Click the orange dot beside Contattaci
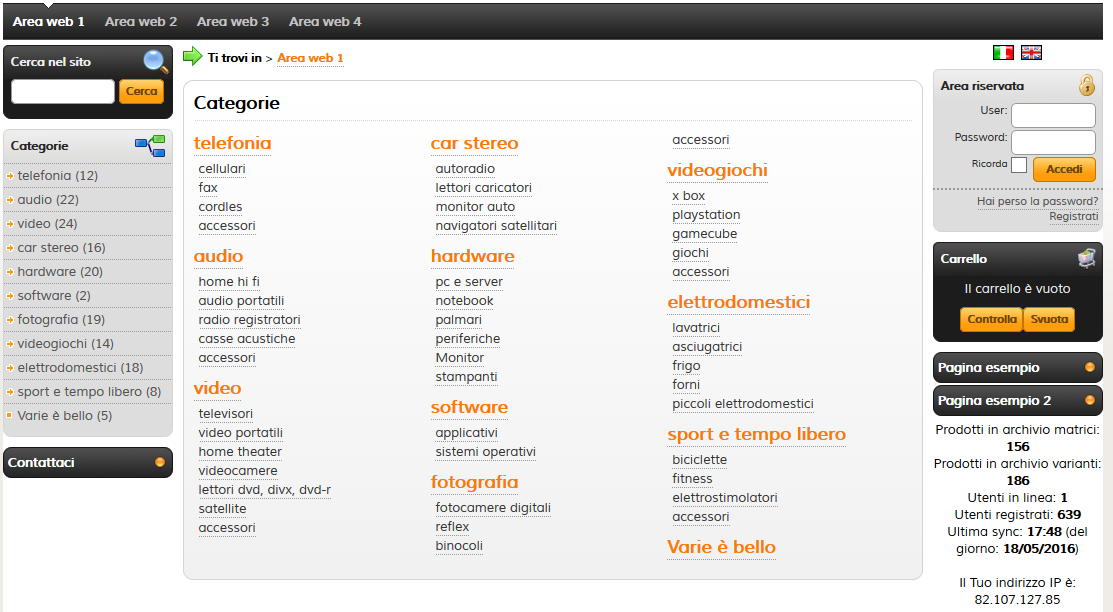This screenshot has width=1113, height=612. 160,462
